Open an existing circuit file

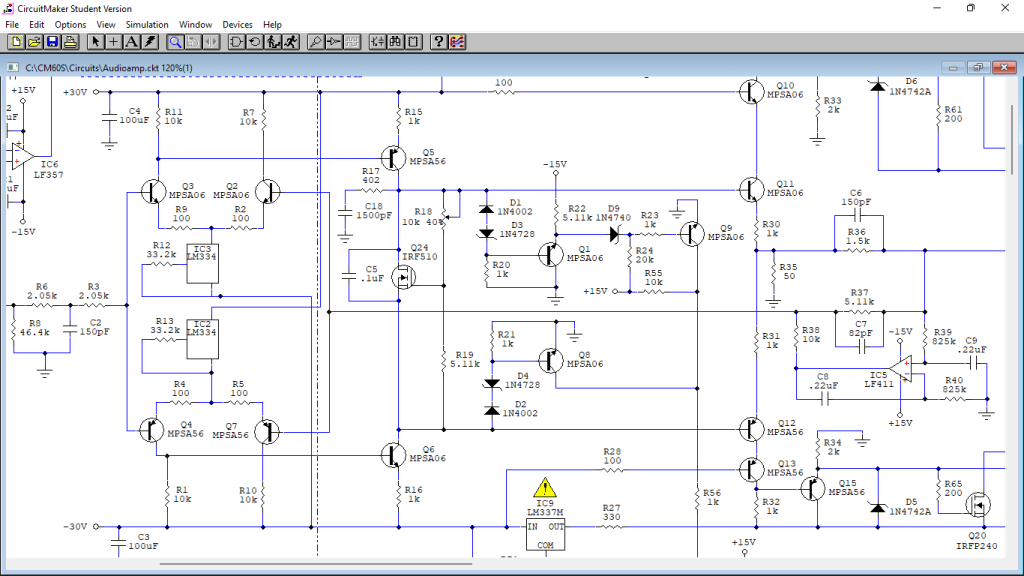(33, 42)
